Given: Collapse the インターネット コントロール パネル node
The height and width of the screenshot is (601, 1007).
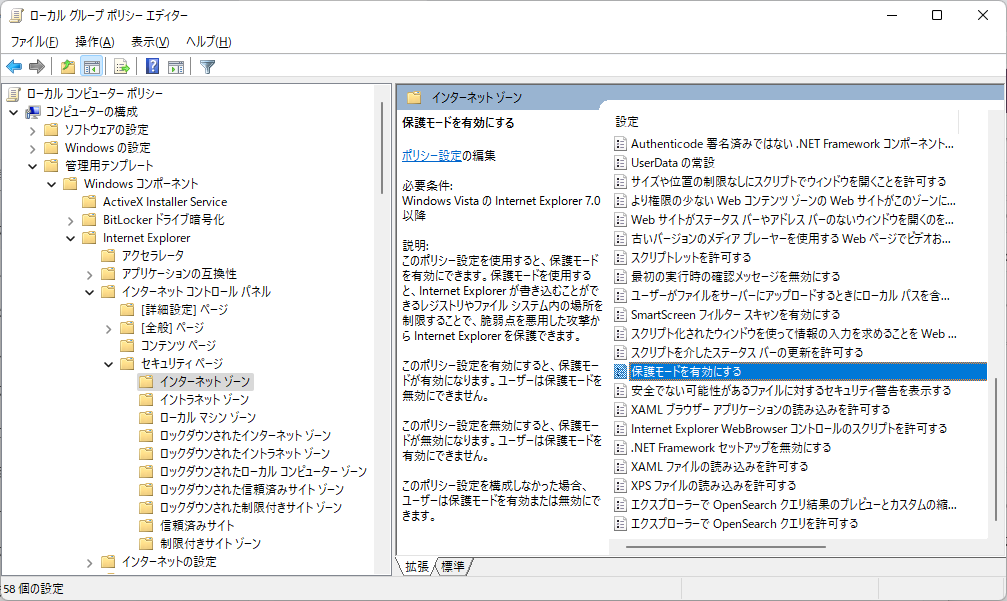Looking at the screenshot, I should pos(89,292).
